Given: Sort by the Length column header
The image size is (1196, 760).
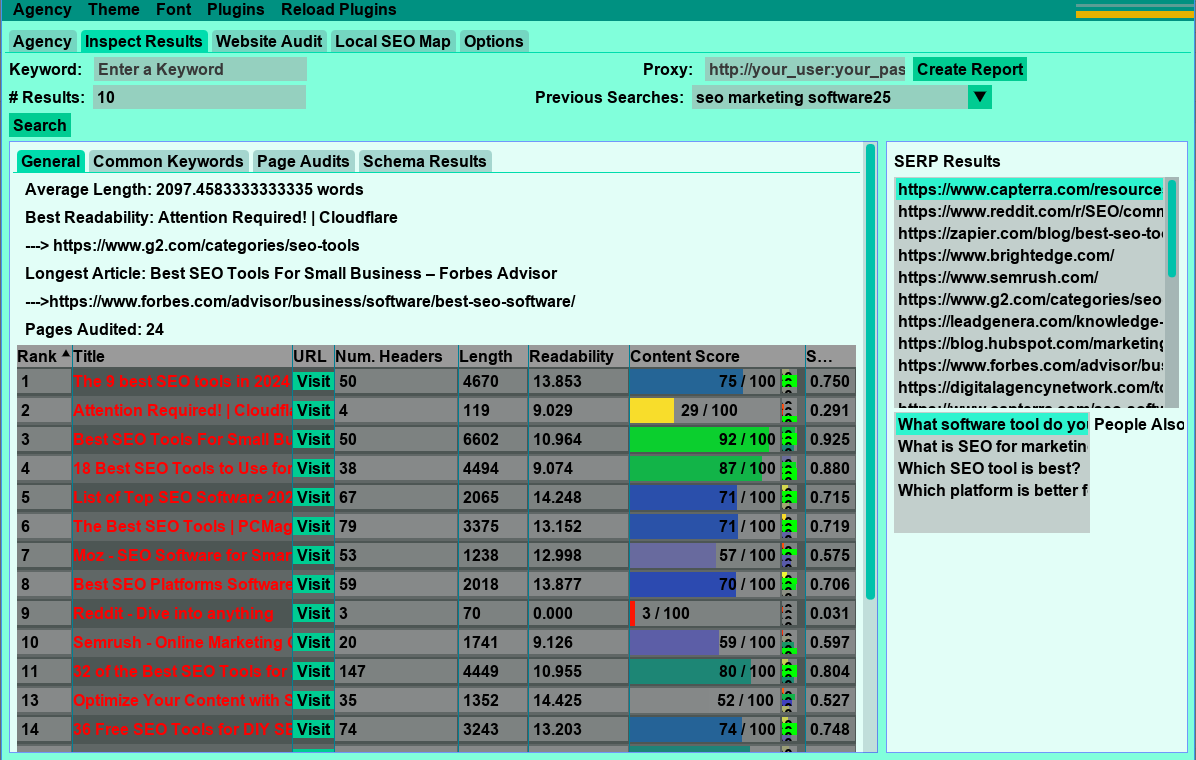Looking at the screenshot, I should coord(493,356).
